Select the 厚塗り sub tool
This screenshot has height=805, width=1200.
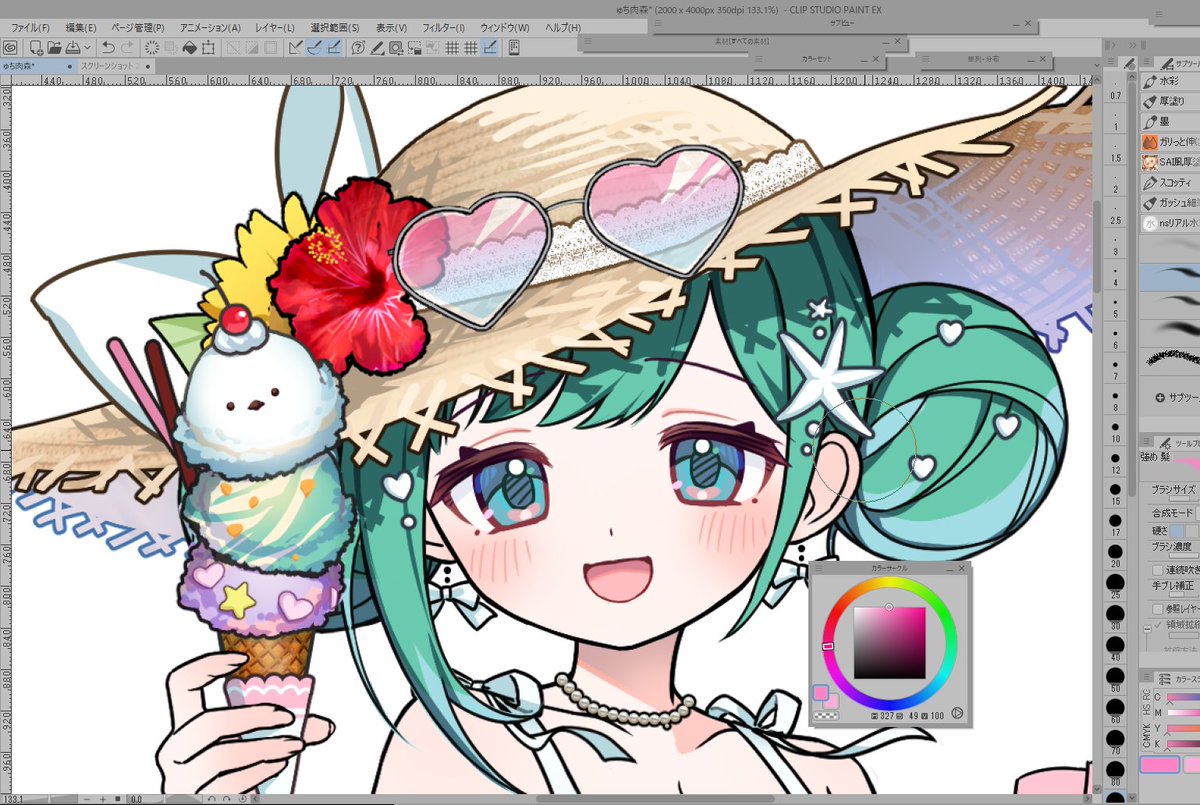point(1170,101)
